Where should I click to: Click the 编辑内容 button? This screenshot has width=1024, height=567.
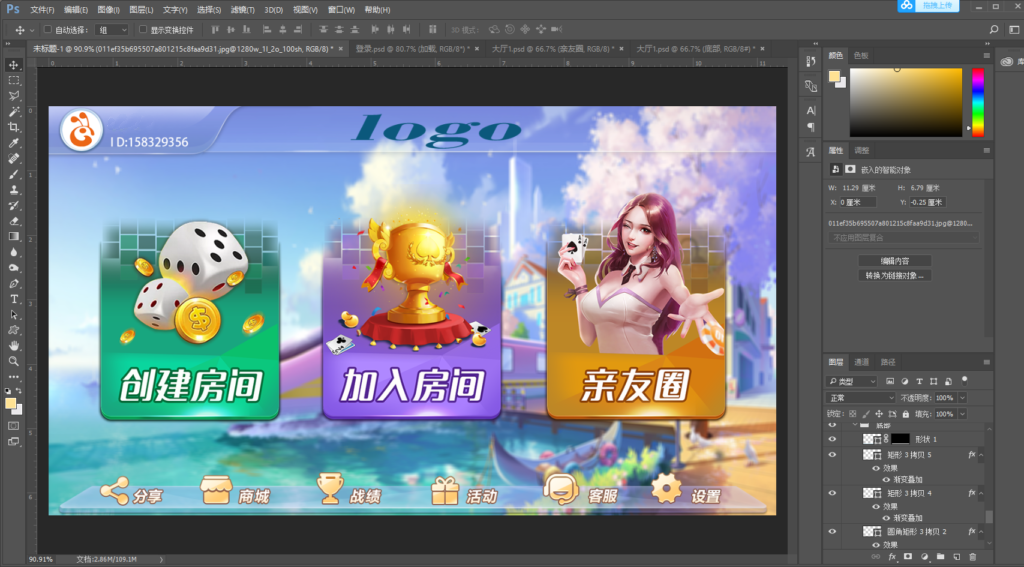pyautogui.click(x=894, y=260)
